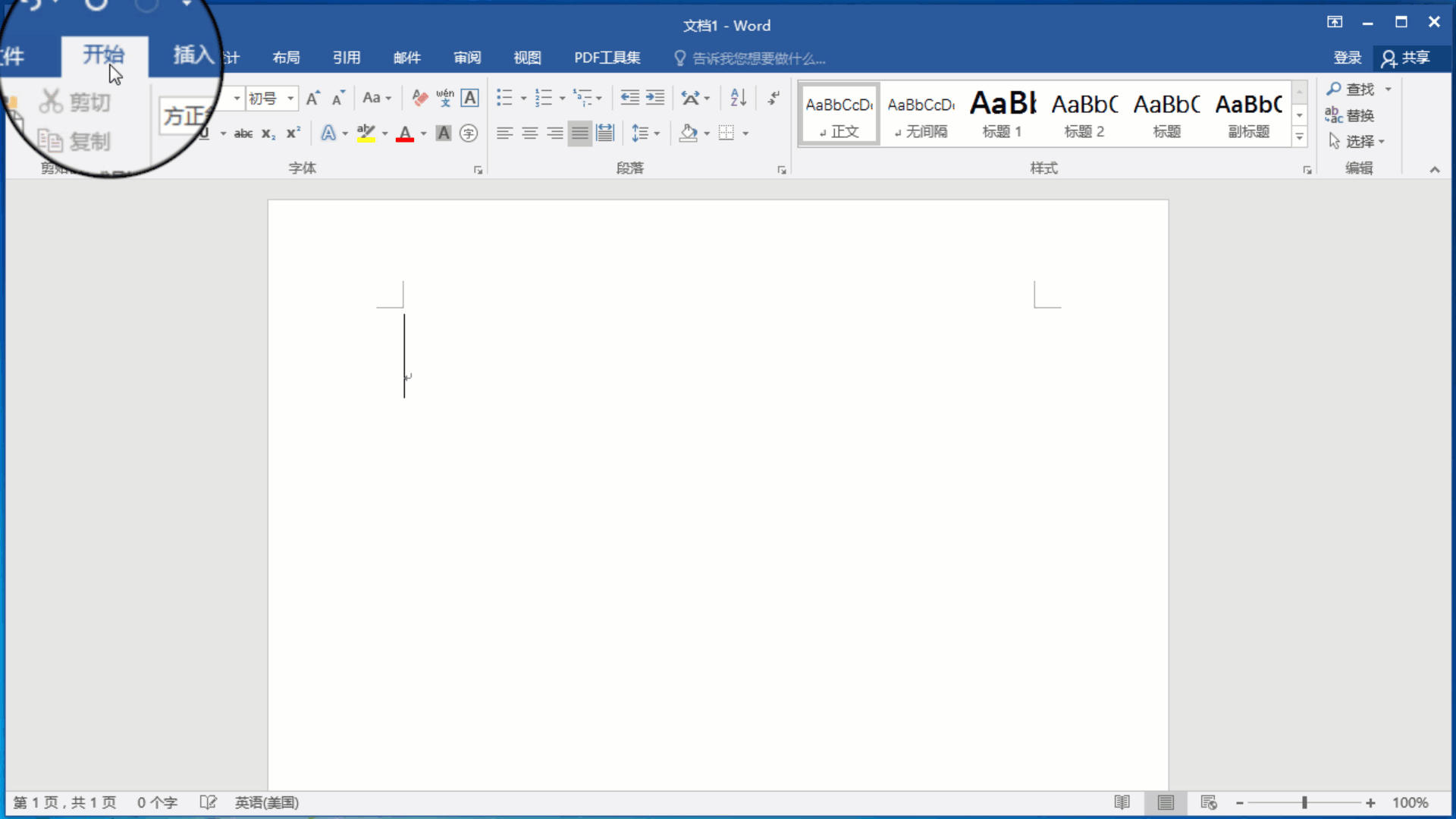Click the Increase Font Size icon

(x=312, y=98)
